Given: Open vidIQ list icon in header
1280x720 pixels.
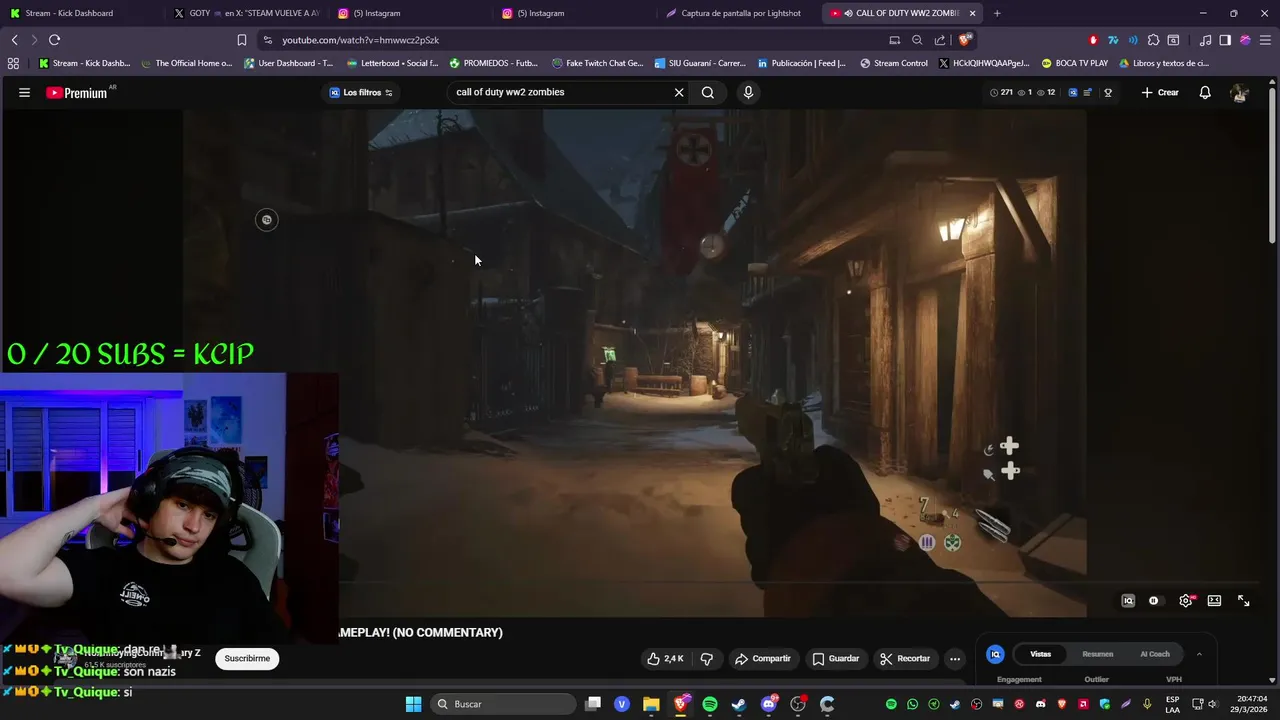Looking at the screenshot, I should click(1088, 92).
